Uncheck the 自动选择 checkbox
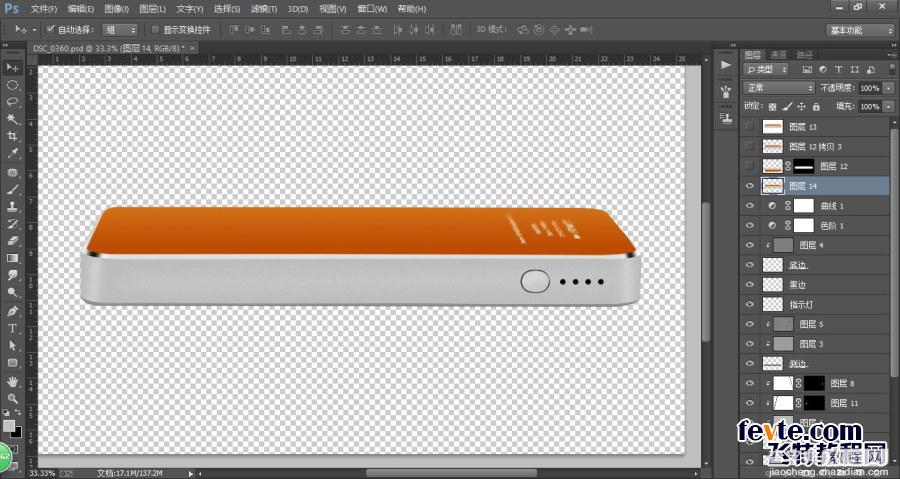 pos(51,29)
